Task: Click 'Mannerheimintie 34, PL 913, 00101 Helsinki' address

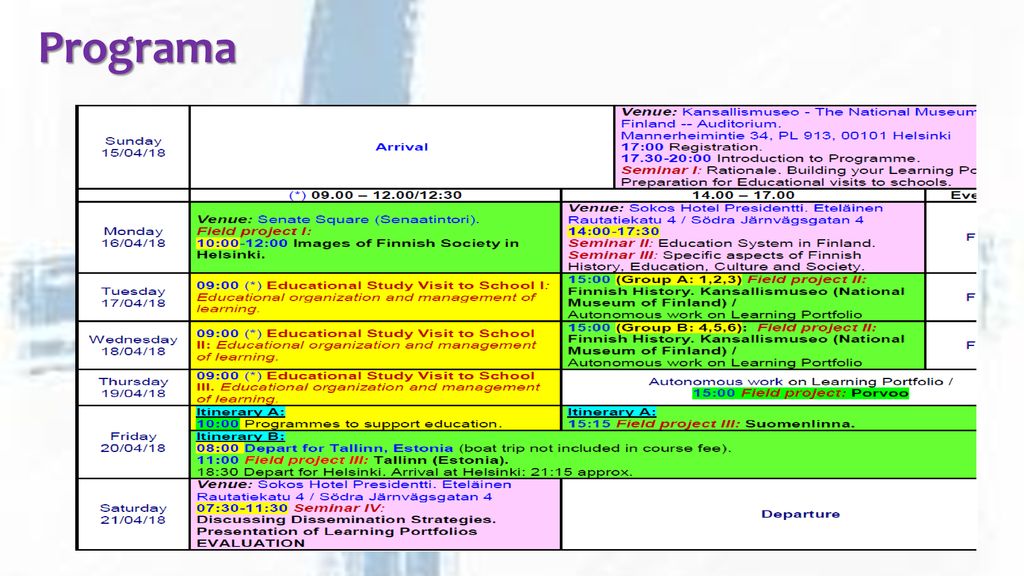Action: point(786,136)
